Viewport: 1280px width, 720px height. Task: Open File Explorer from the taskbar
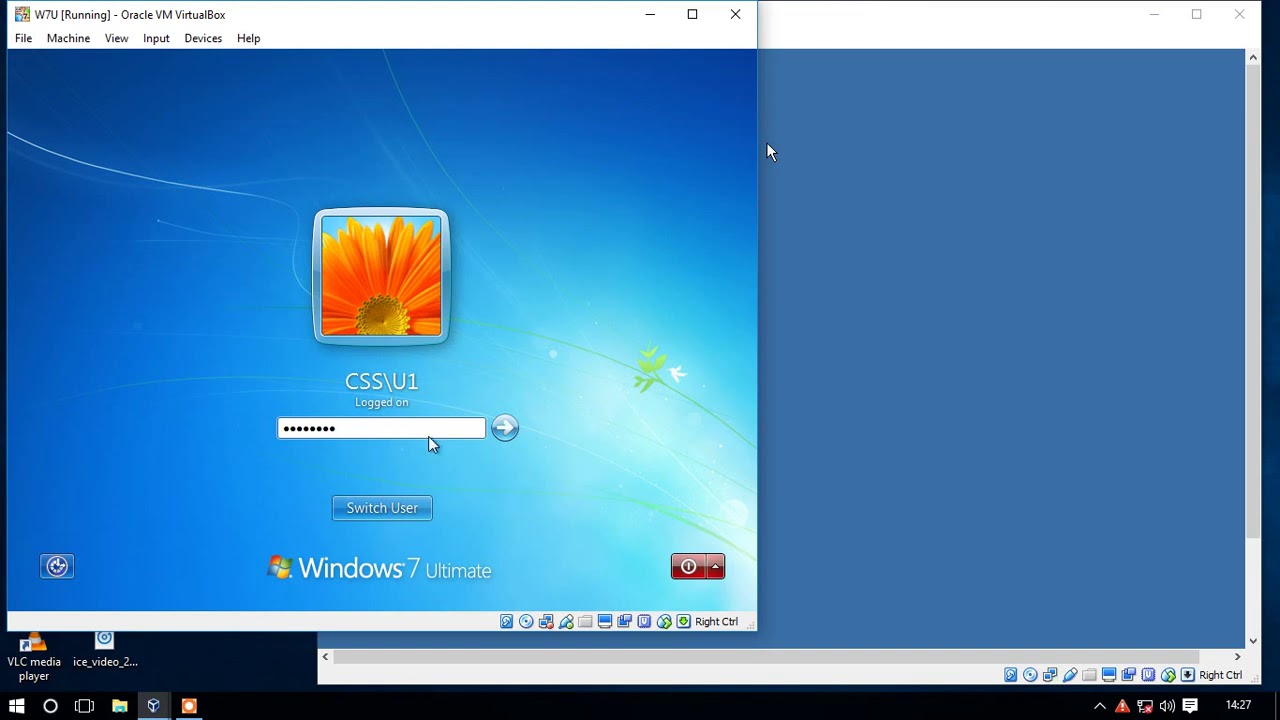click(x=119, y=705)
